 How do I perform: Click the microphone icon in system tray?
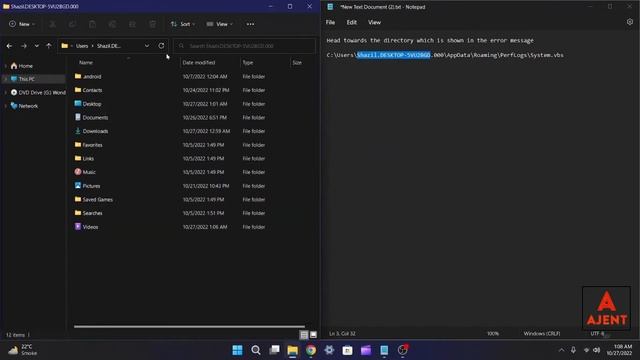pyautogui.click(x=573, y=350)
